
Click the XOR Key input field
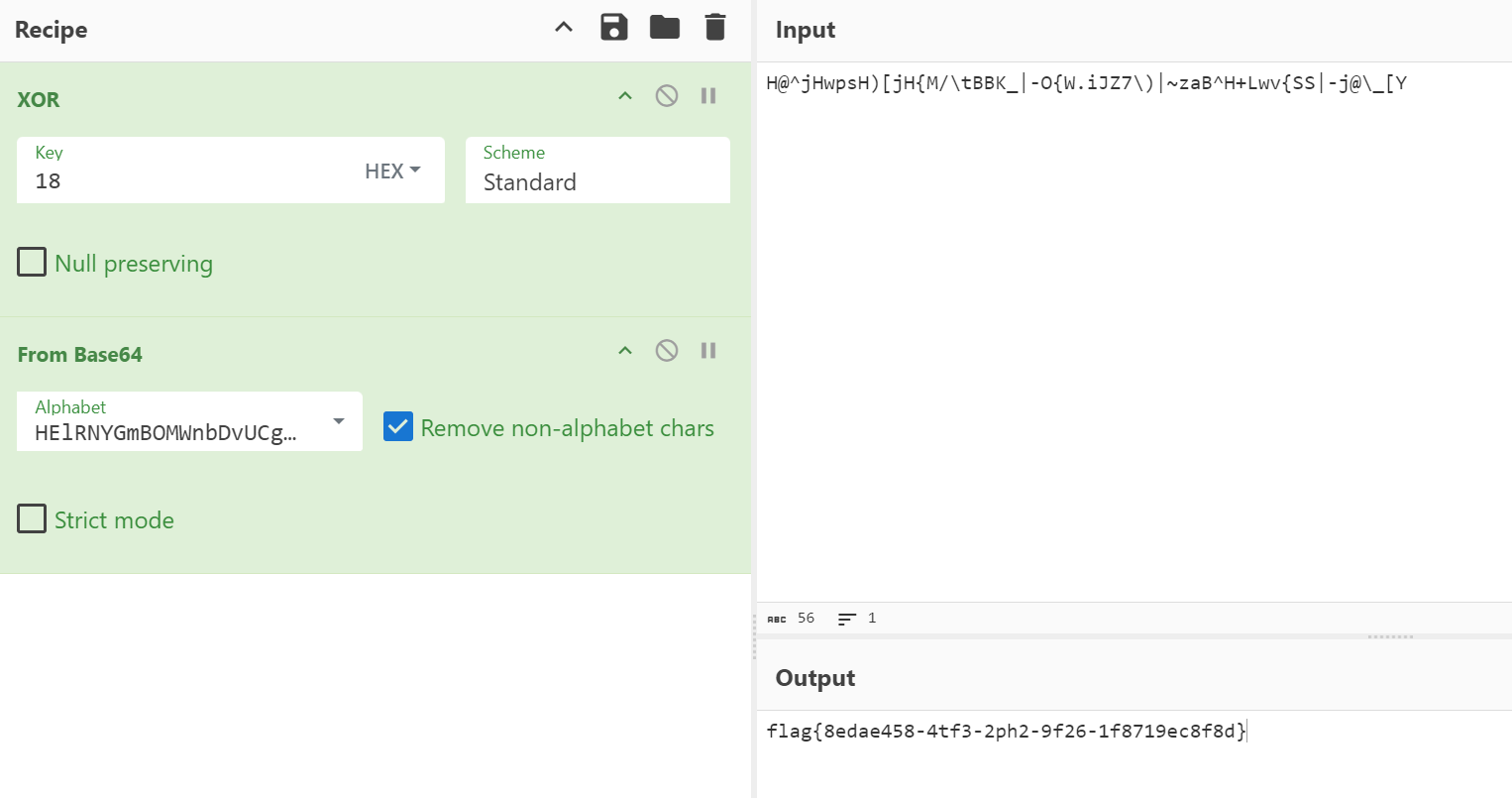188,181
